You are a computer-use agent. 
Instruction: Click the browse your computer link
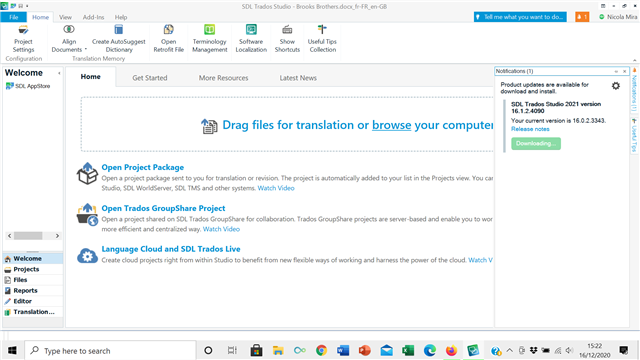point(391,125)
